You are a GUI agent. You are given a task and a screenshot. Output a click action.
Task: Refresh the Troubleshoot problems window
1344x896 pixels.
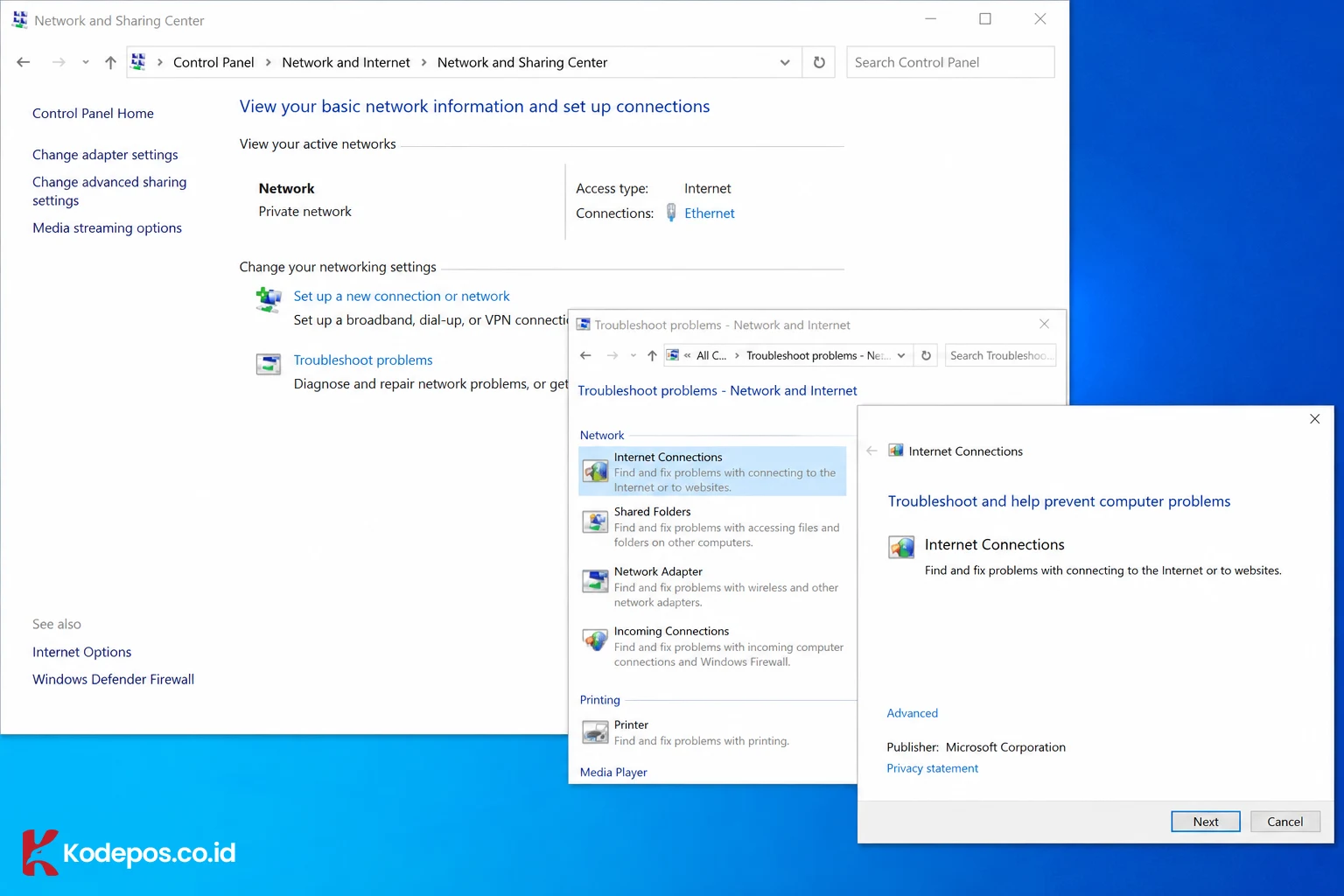926,355
